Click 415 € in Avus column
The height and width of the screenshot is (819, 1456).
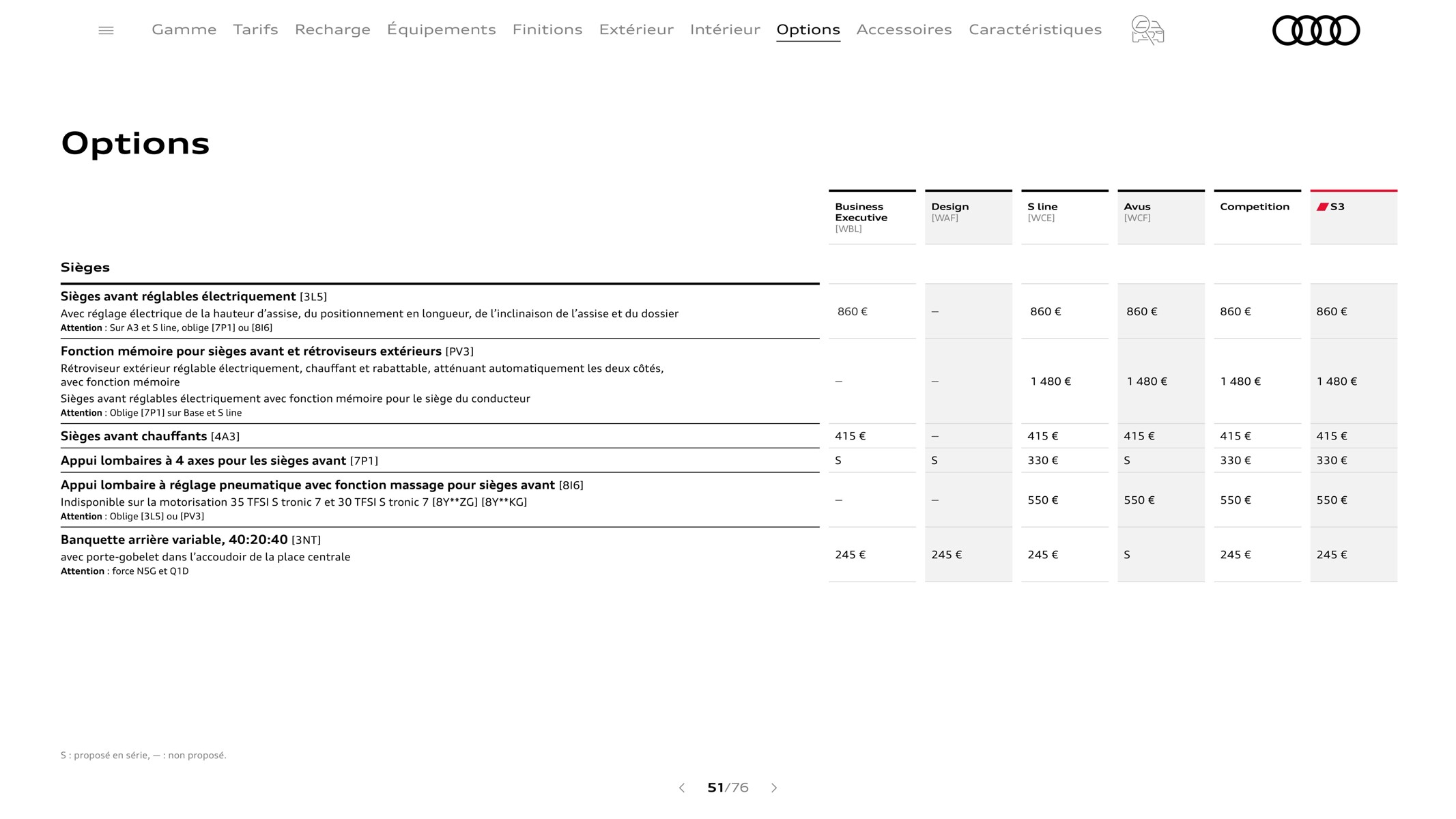1139,436
